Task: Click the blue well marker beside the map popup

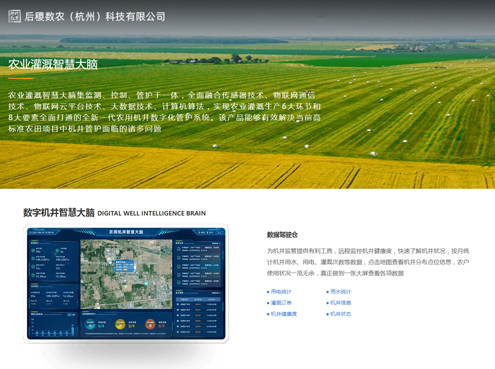Action: [x=110, y=263]
